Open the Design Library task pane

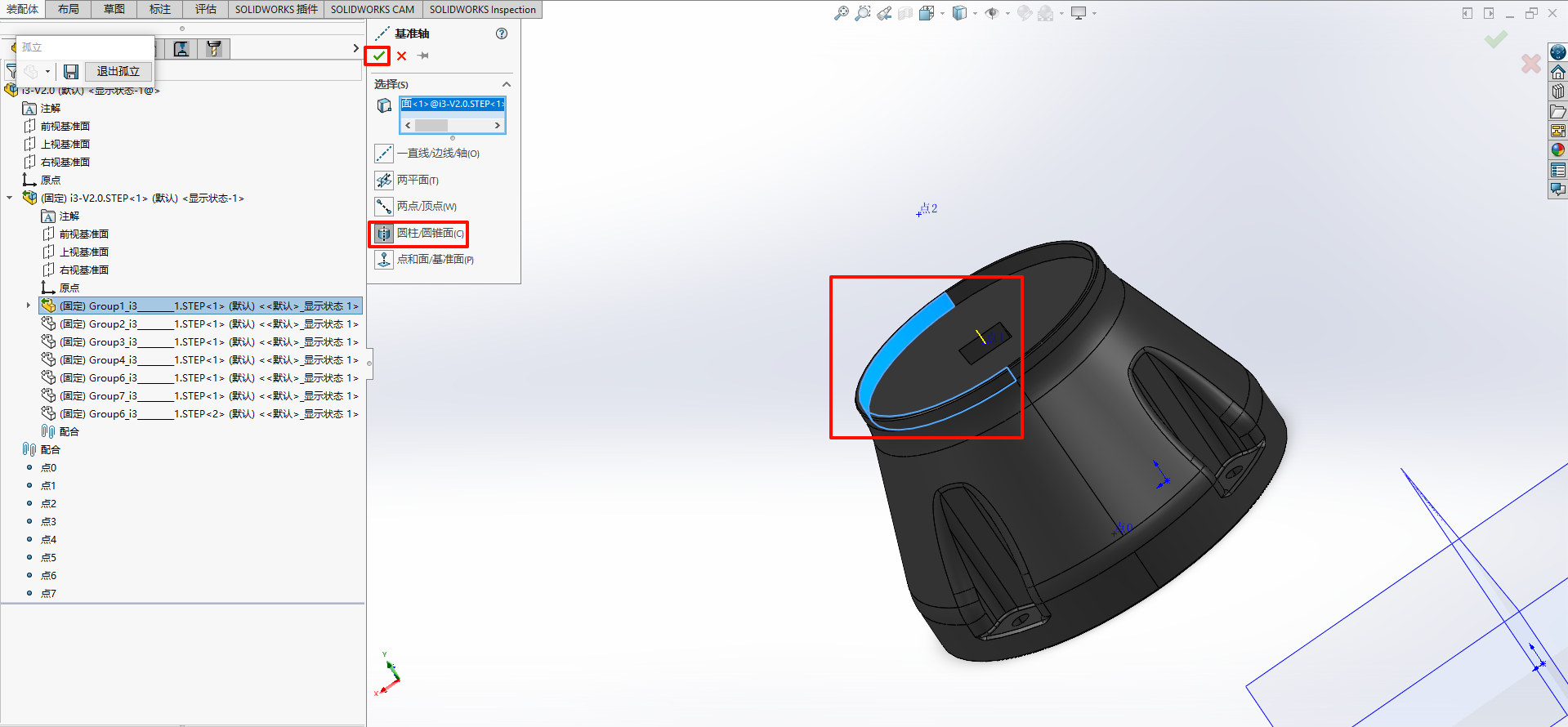point(1558,91)
